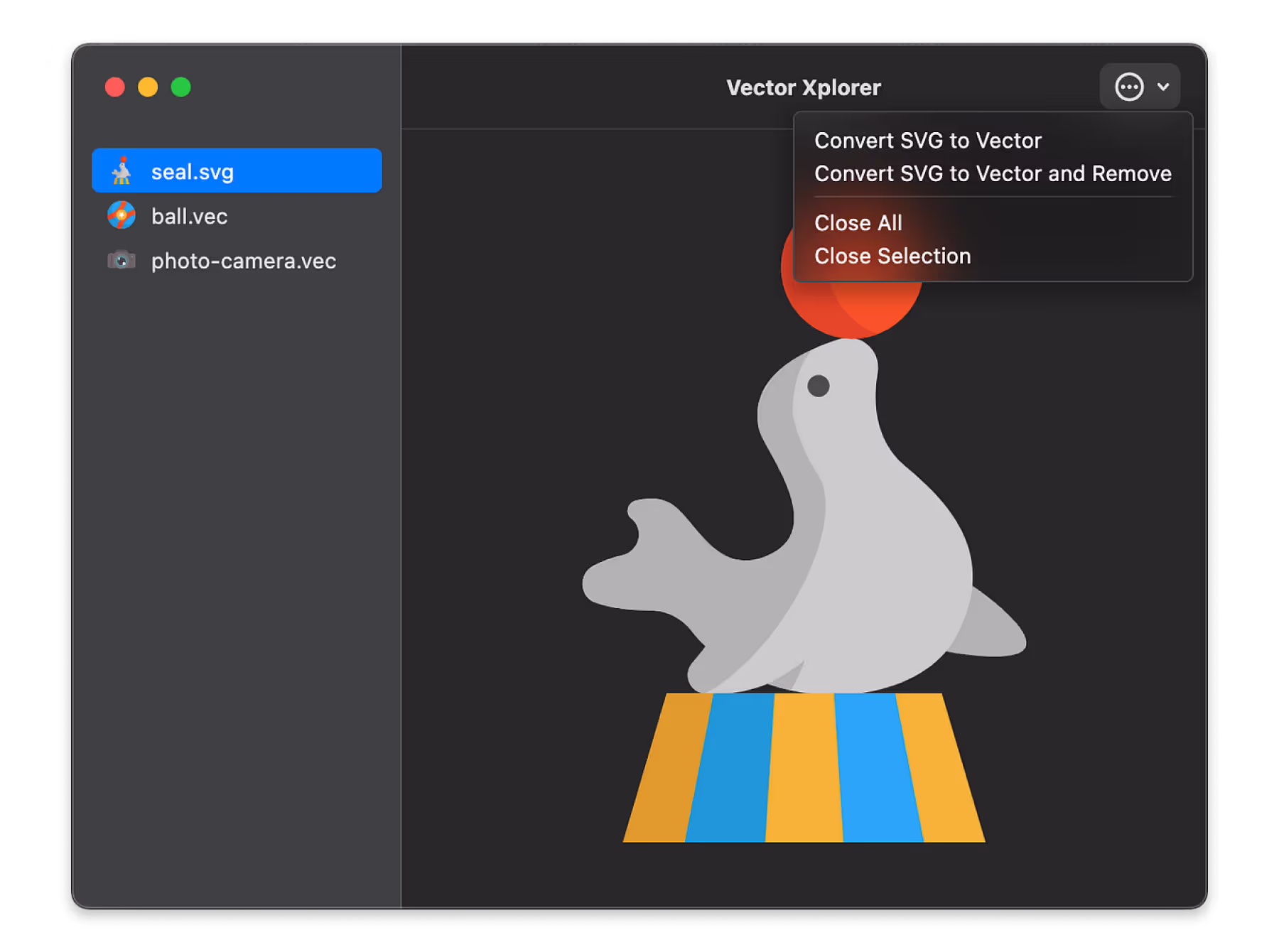Select the photo-camera.vec file name
Viewport: 1279px width, 952px height.
click(x=243, y=261)
